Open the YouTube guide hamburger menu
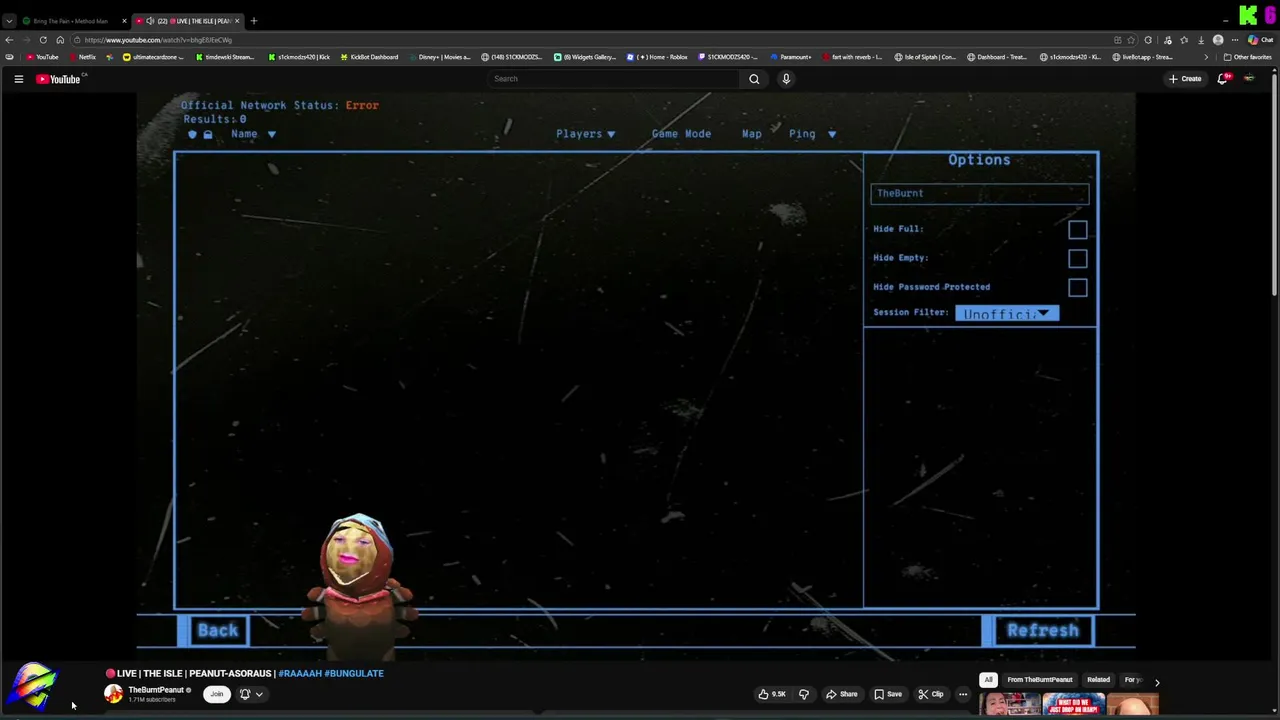This screenshot has height=720, width=1280. (18, 79)
